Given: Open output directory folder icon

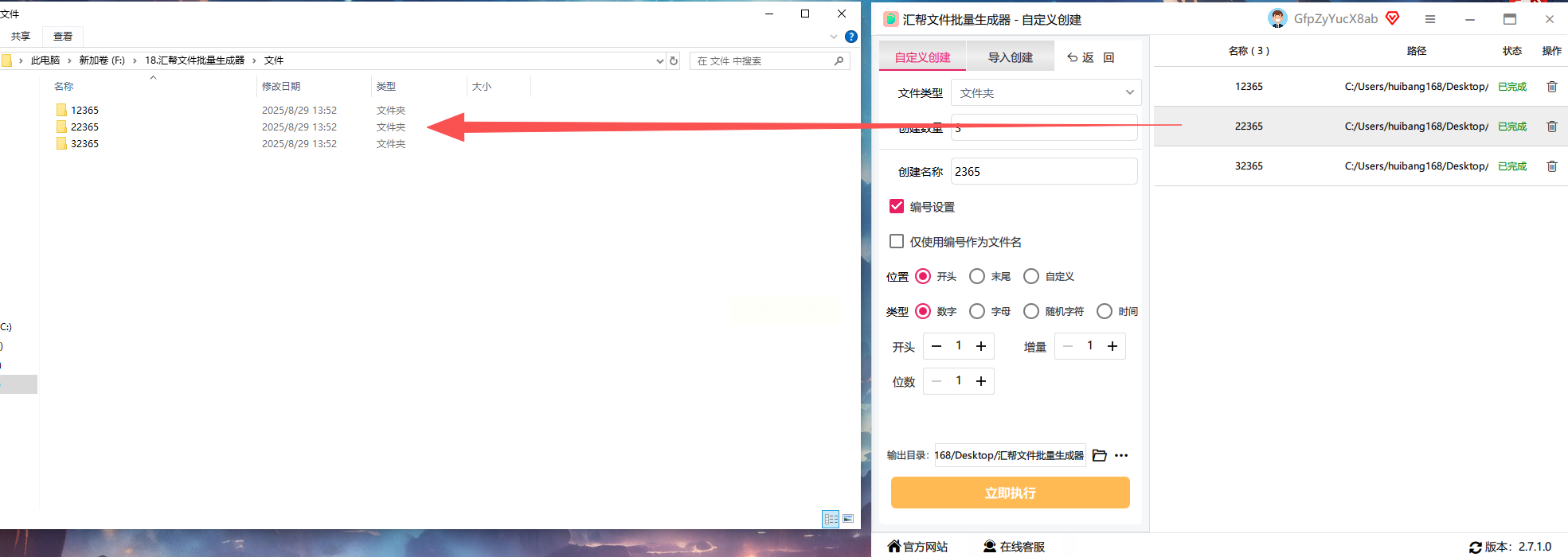Looking at the screenshot, I should coord(1100,455).
